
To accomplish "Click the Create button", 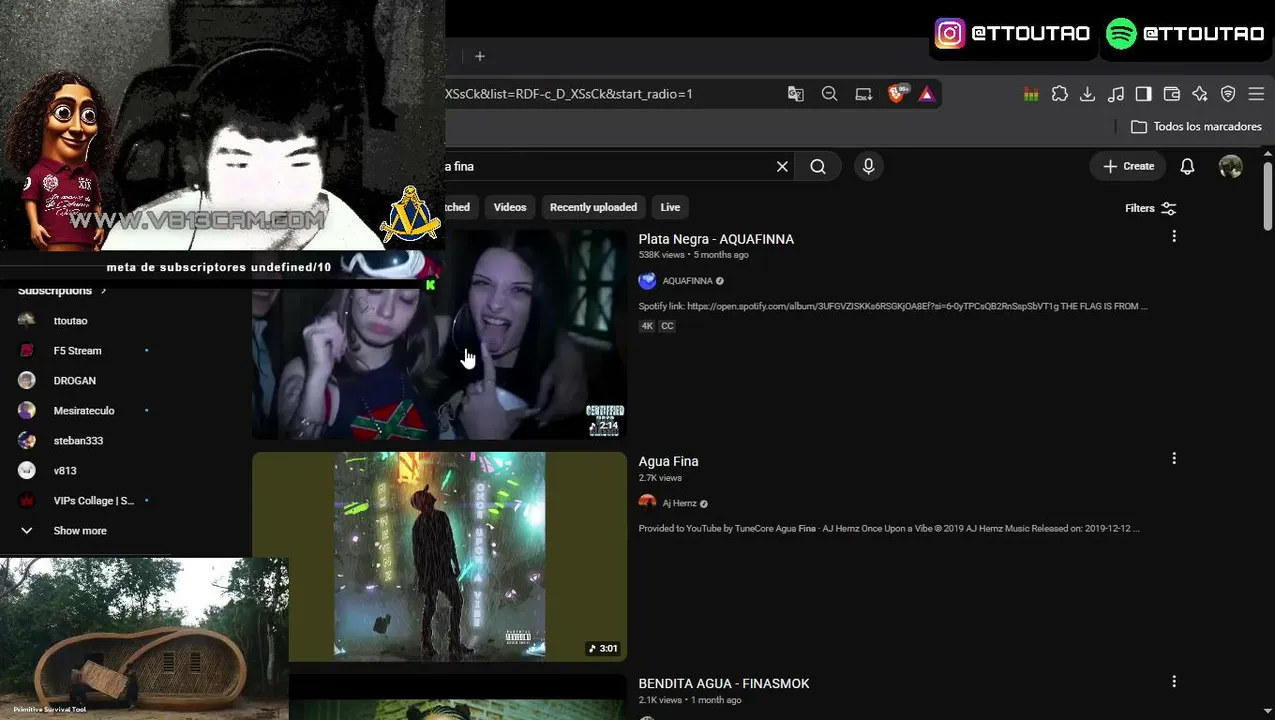I will [1128, 167].
